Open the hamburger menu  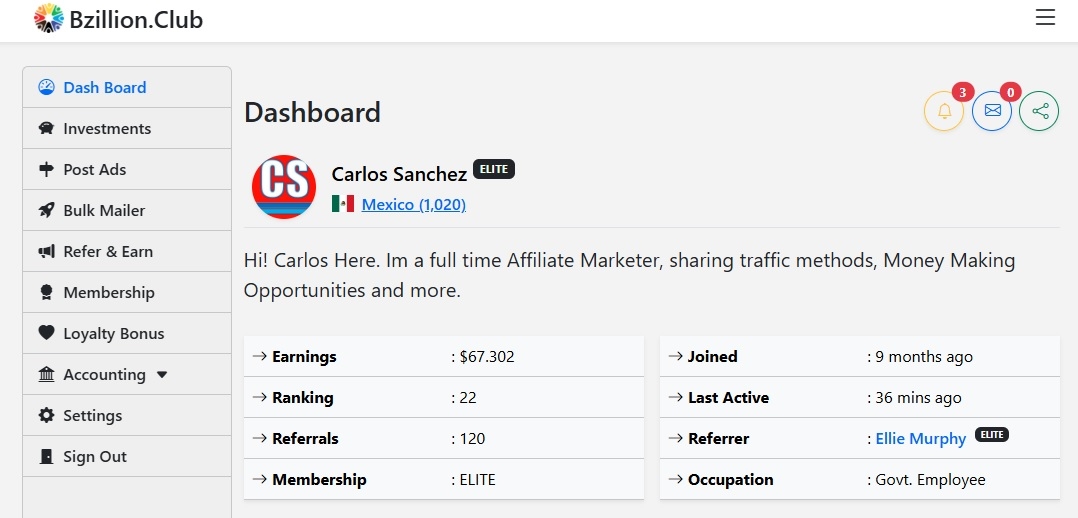[x=1045, y=18]
